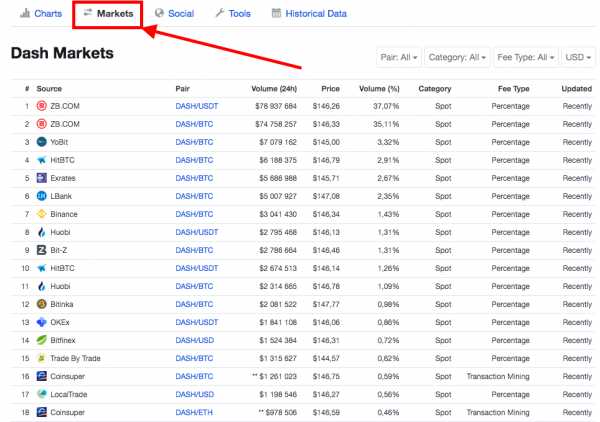Image resolution: width=600 pixels, height=422 pixels.
Task: Click the Trade By Trade icon
Action: click(x=41, y=358)
